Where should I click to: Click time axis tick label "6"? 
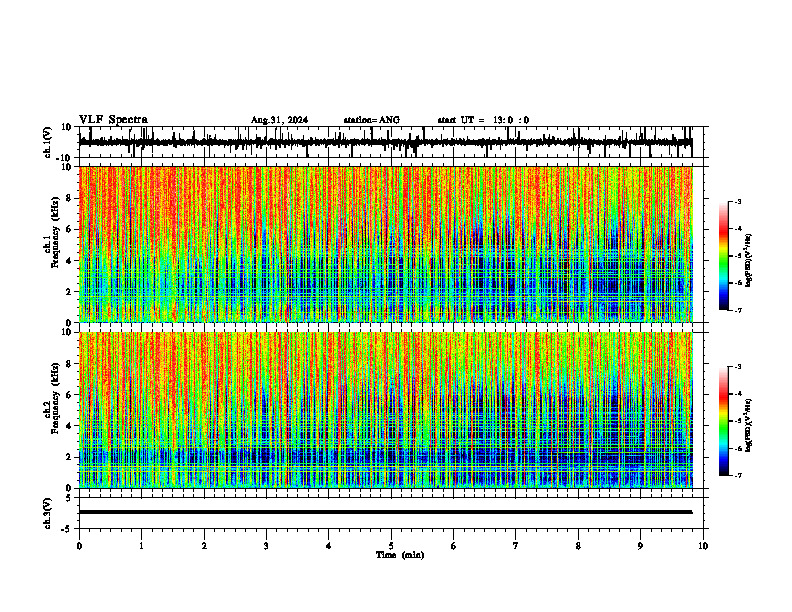[454, 546]
